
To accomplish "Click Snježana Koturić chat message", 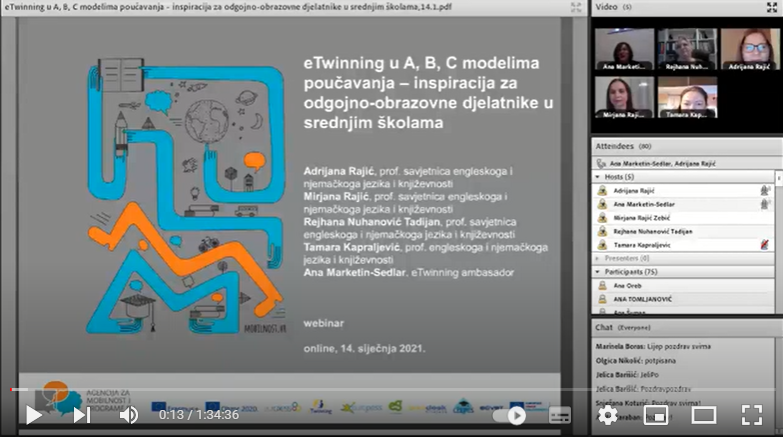I will [648, 403].
